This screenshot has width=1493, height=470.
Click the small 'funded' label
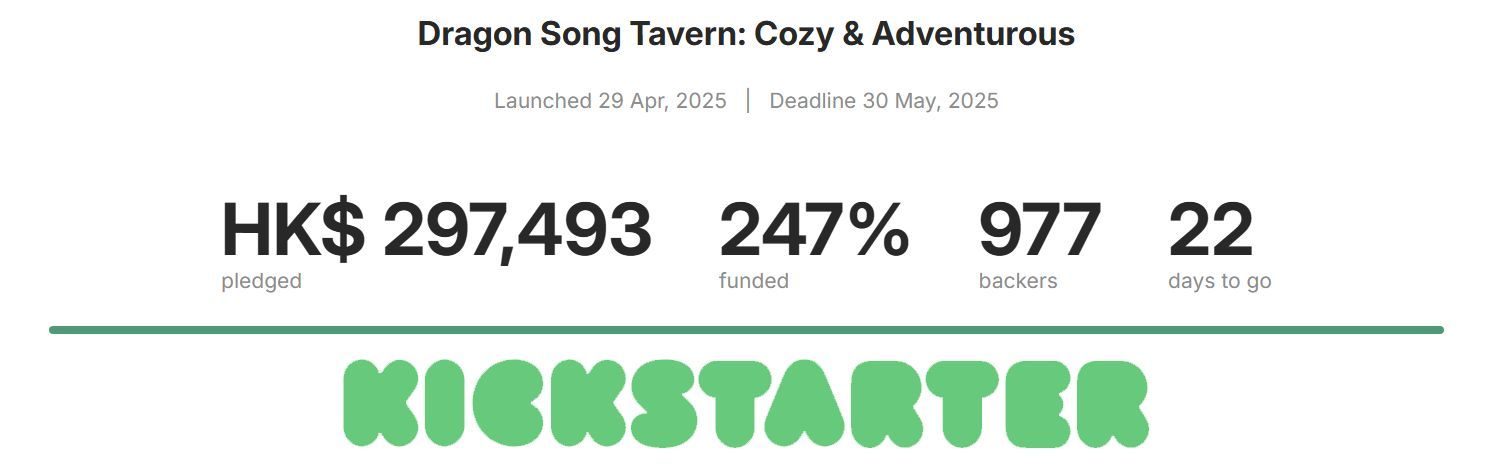(754, 281)
